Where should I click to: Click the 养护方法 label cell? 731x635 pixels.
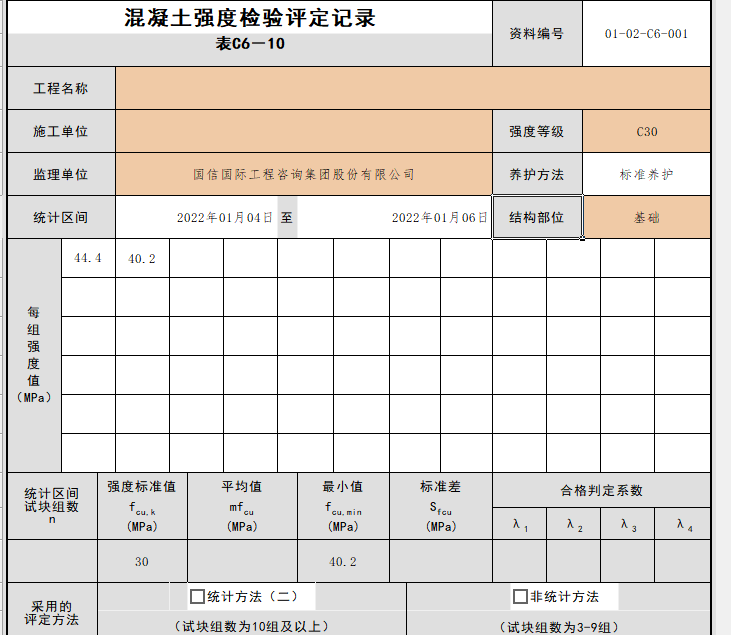537,174
